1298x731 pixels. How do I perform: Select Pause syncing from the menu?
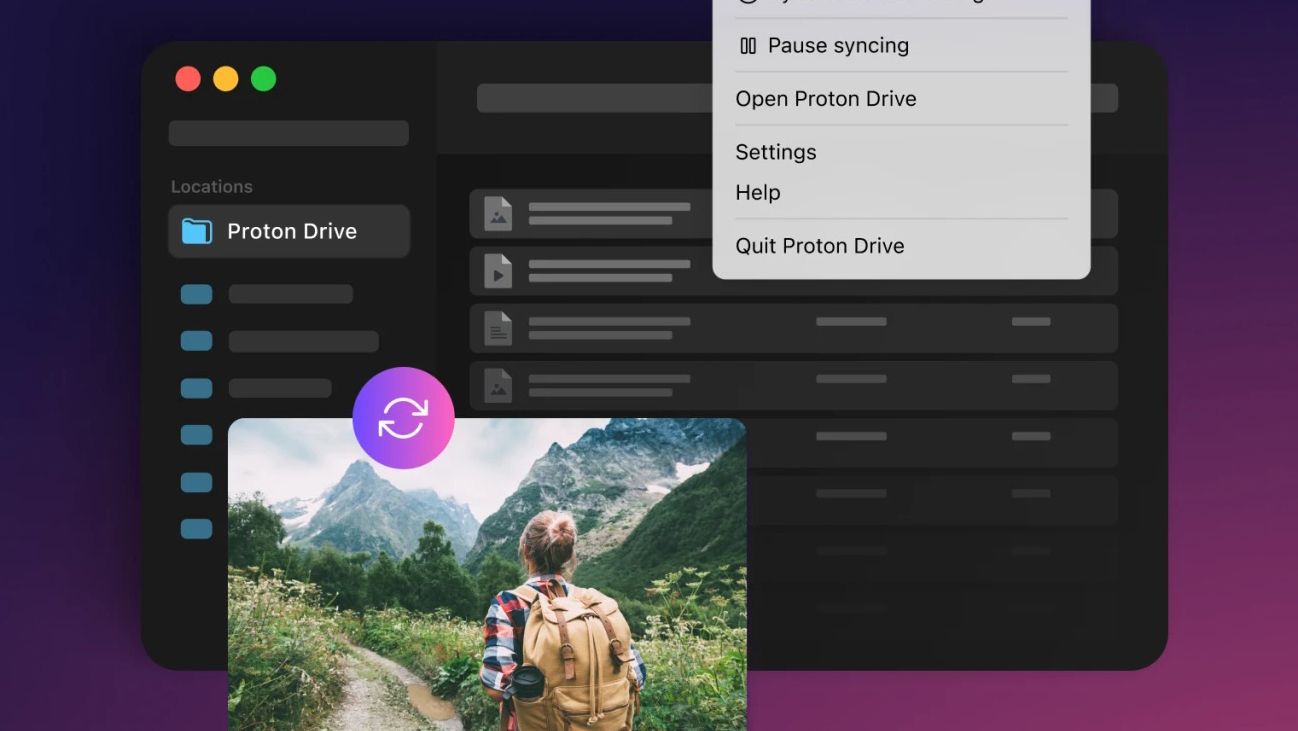pos(838,45)
